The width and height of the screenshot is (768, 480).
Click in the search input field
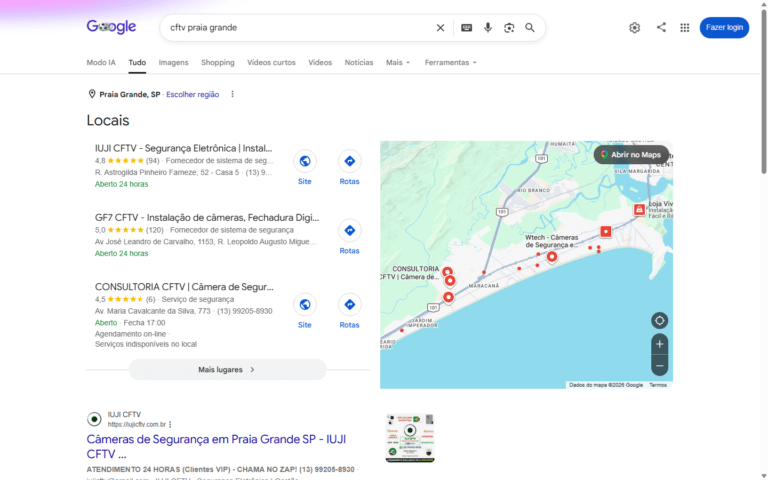(x=299, y=28)
